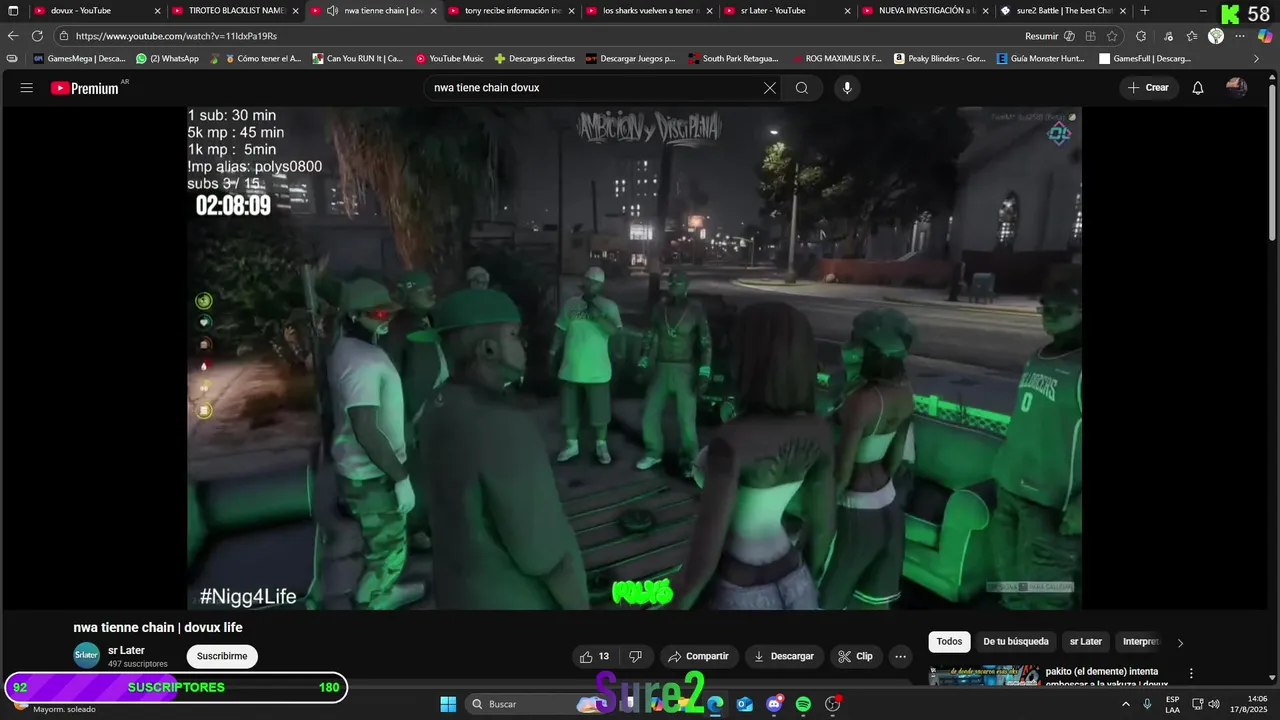Open more actions ellipsis under video
Screen dimensions: 1280x720
[901, 657]
